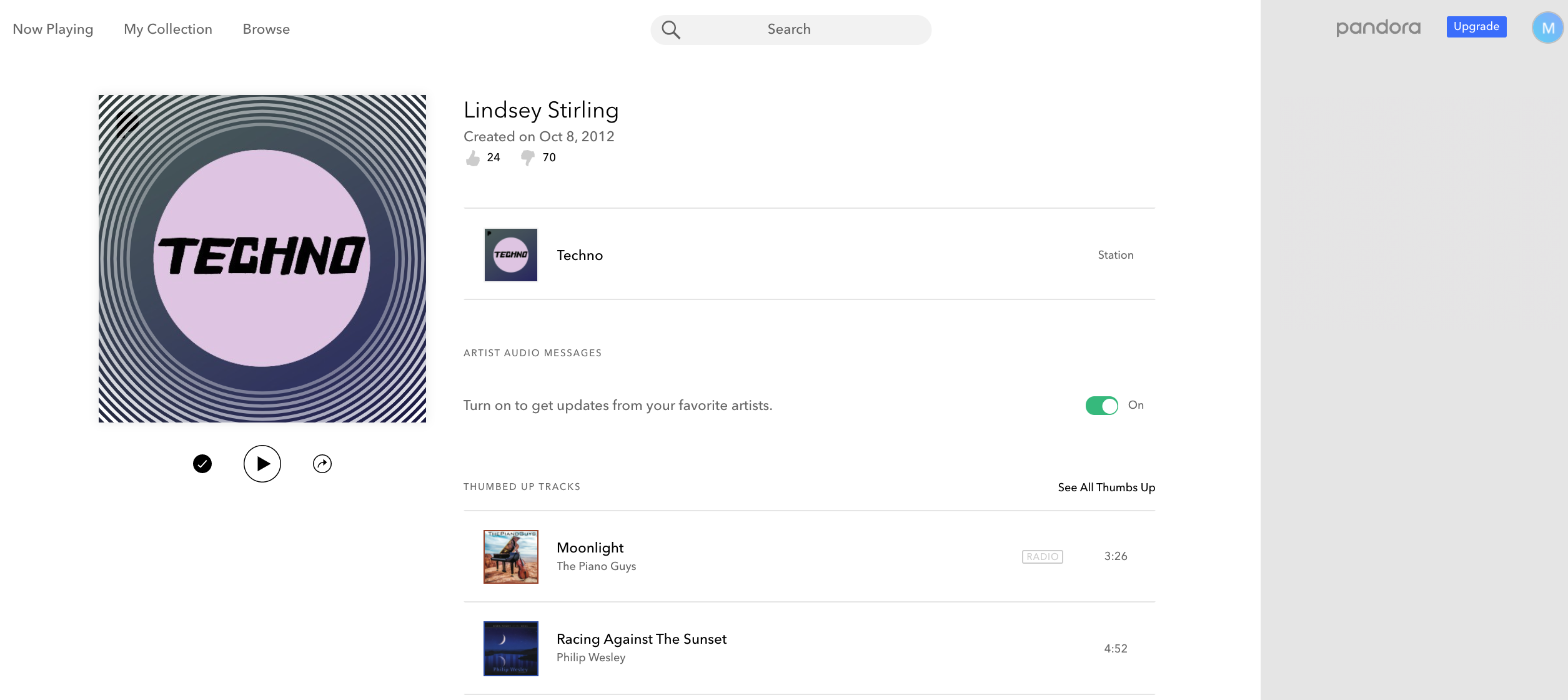The height and width of the screenshot is (700, 1568).
Task: Thumb down the Lindsey Stirling station
Action: click(x=527, y=158)
